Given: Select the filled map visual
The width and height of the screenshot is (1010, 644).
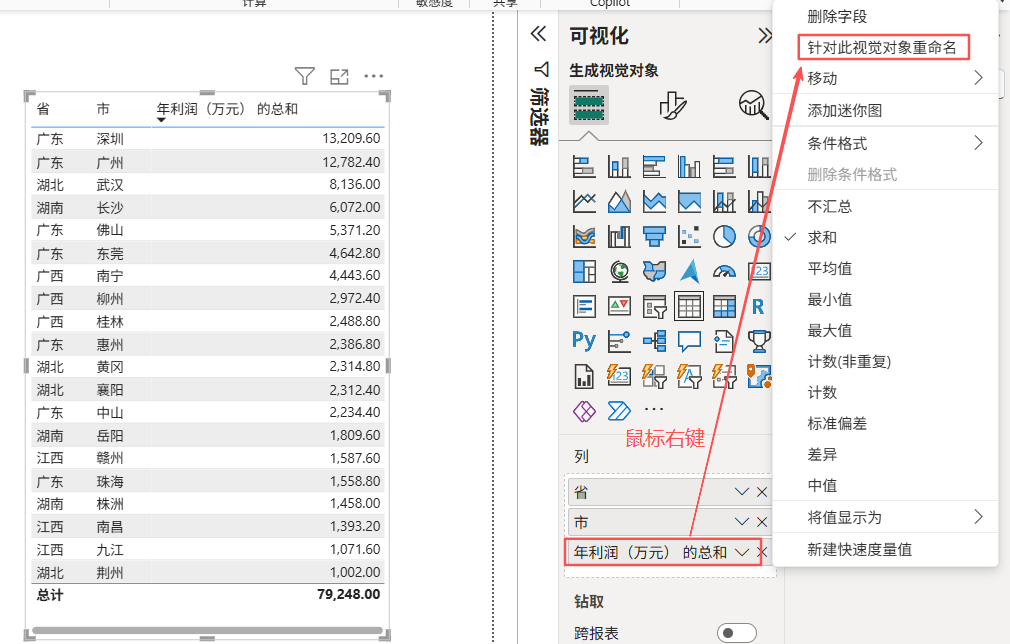Looking at the screenshot, I should (654, 272).
